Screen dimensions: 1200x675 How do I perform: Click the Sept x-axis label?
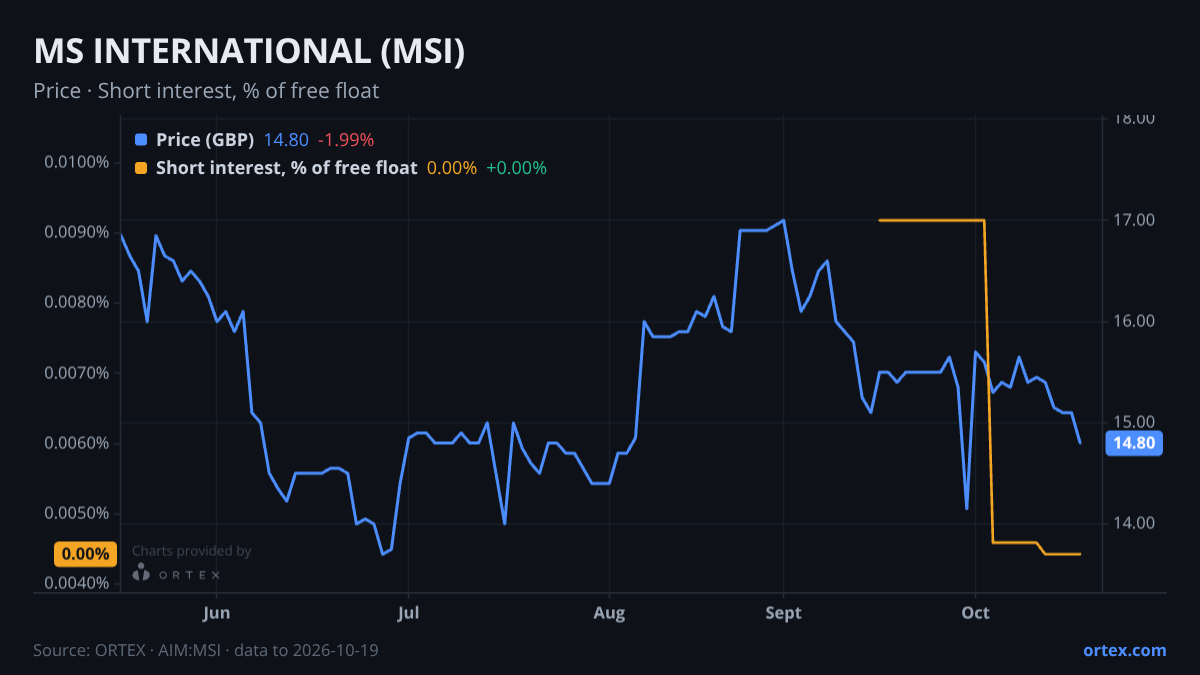click(784, 613)
